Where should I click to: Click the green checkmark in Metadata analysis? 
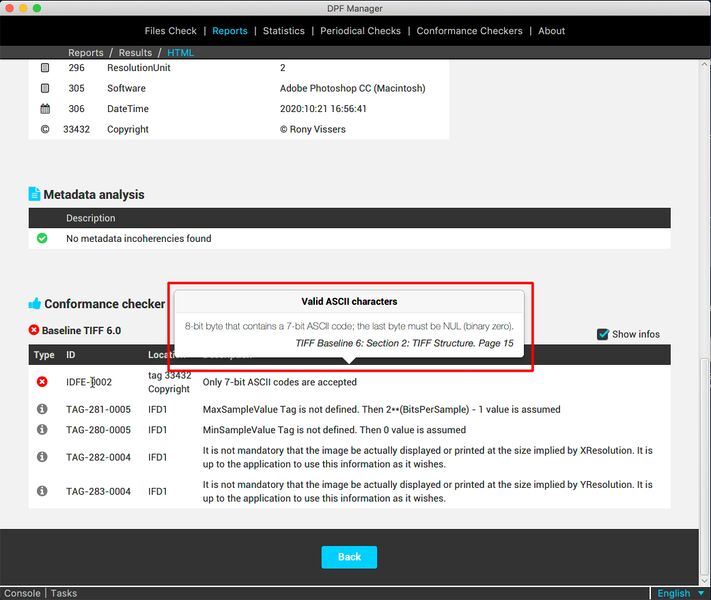pyautogui.click(x=42, y=239)
